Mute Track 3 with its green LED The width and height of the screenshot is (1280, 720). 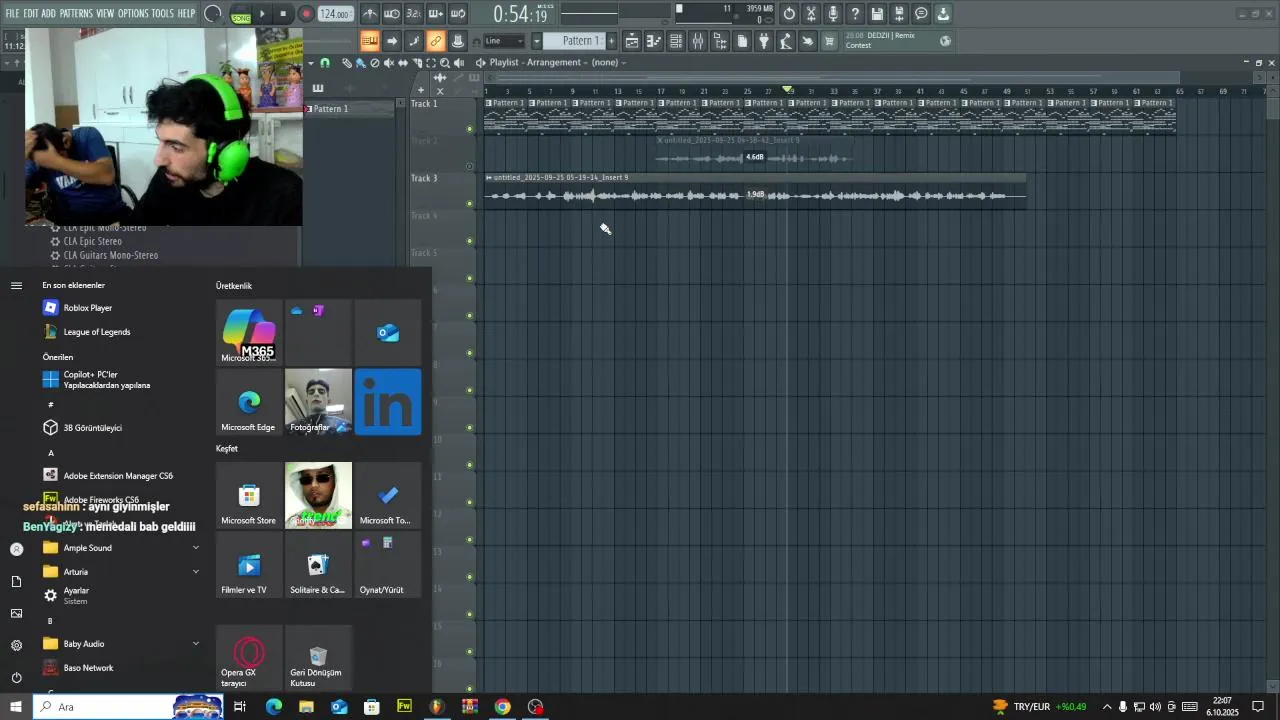tap(470, 204)
